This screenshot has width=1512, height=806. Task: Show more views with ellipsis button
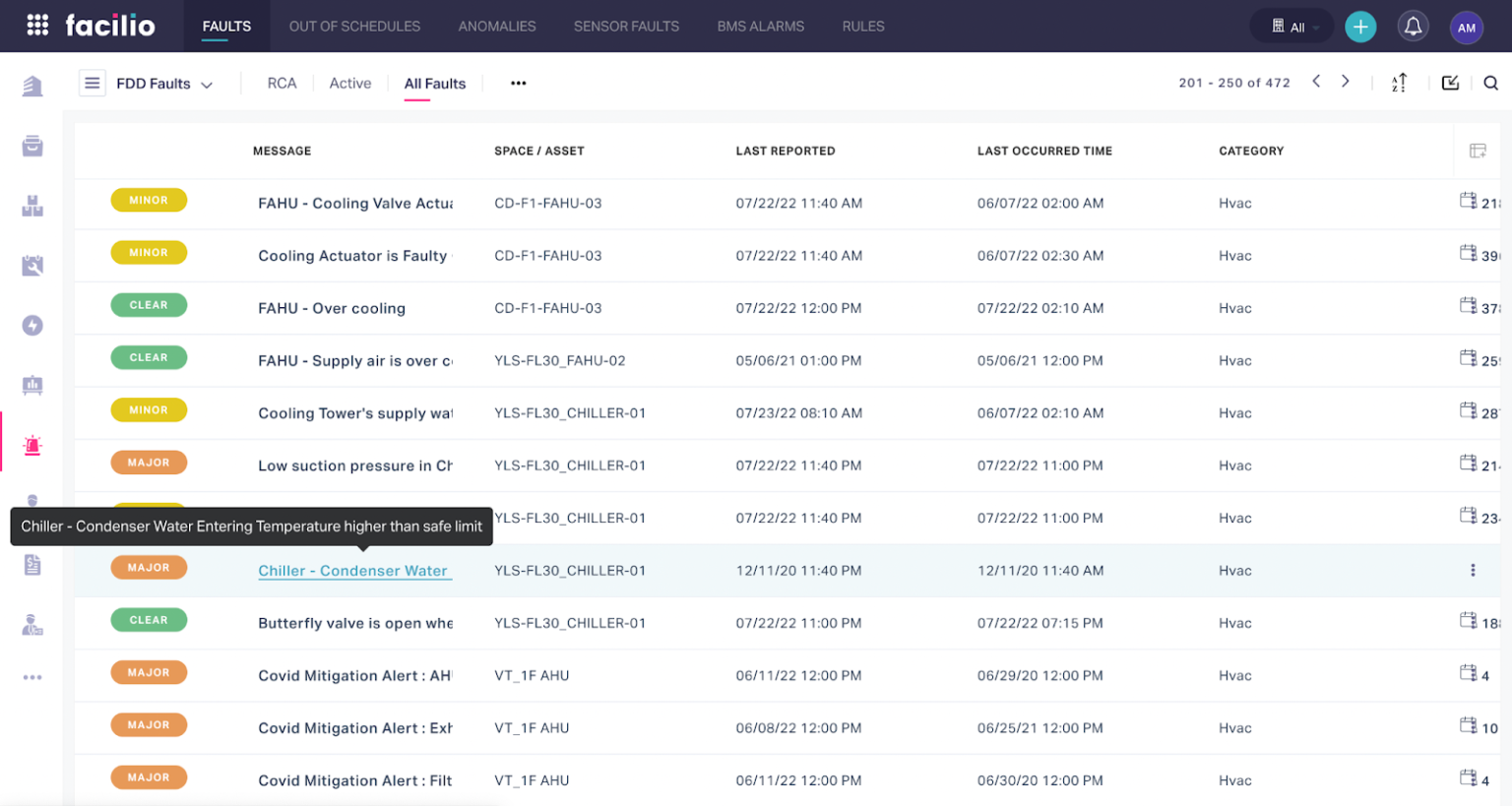tap(518, 84)
